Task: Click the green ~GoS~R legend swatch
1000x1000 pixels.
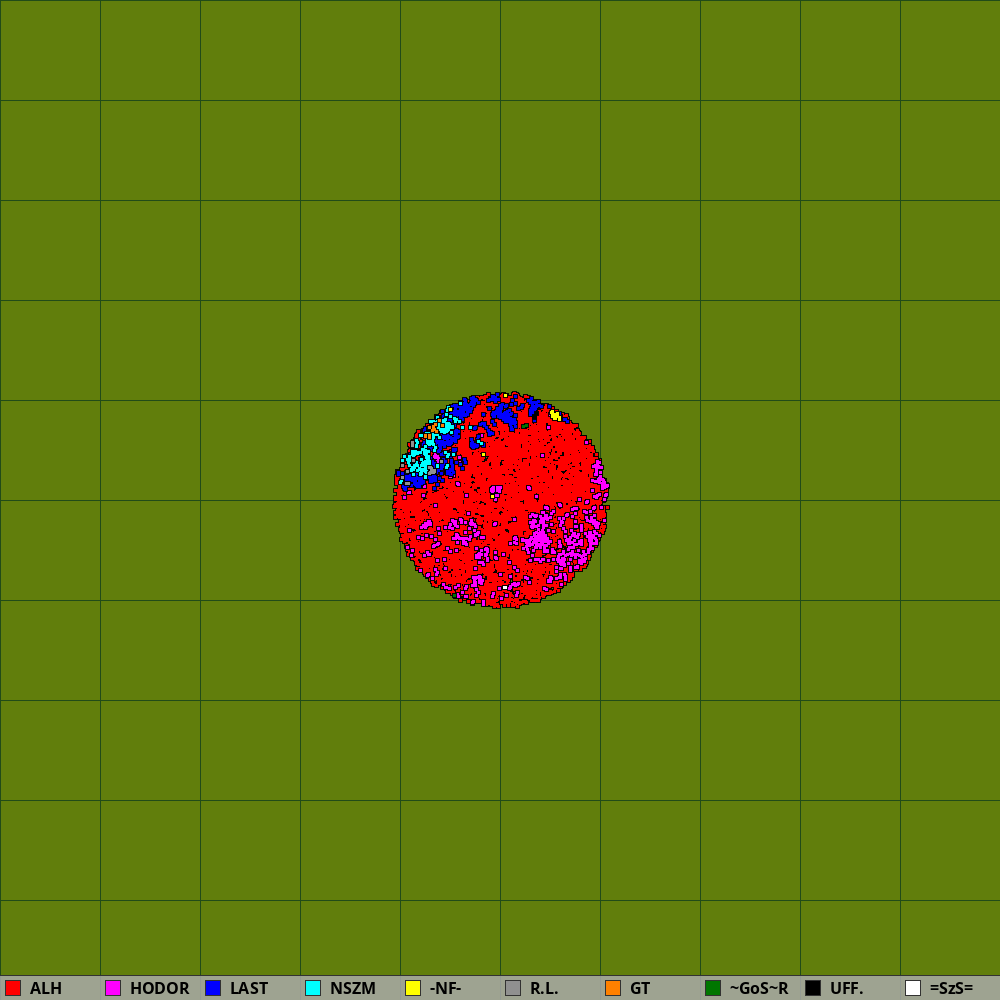Action: tap(713, 988)
